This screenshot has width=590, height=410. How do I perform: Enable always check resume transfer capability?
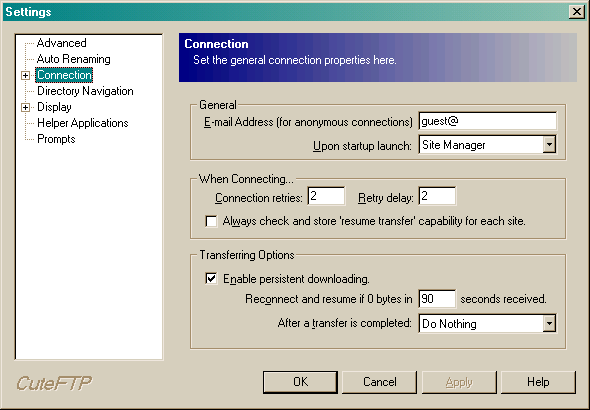pyautogui.click(x=211, y=221)
